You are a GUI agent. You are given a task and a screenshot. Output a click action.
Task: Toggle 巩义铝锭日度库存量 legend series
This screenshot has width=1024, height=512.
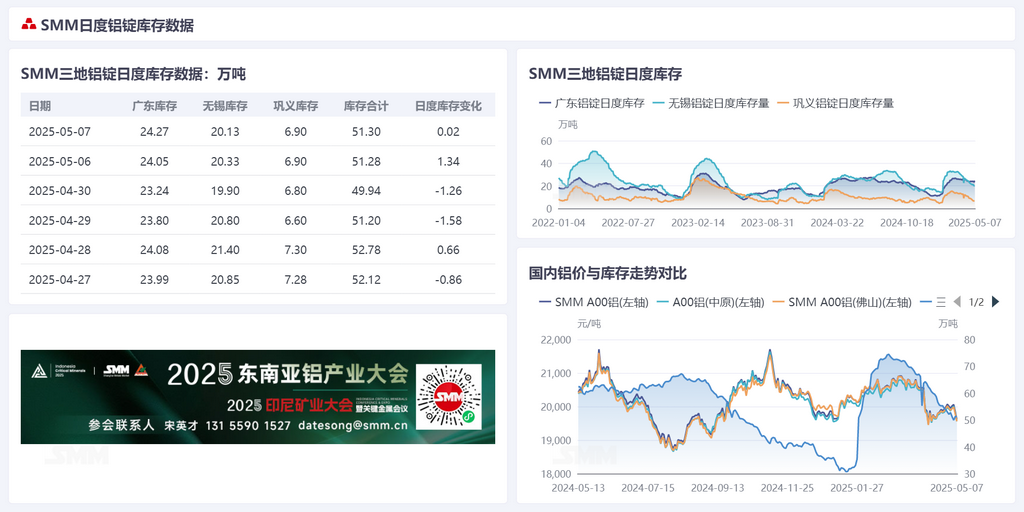(835, 103)
